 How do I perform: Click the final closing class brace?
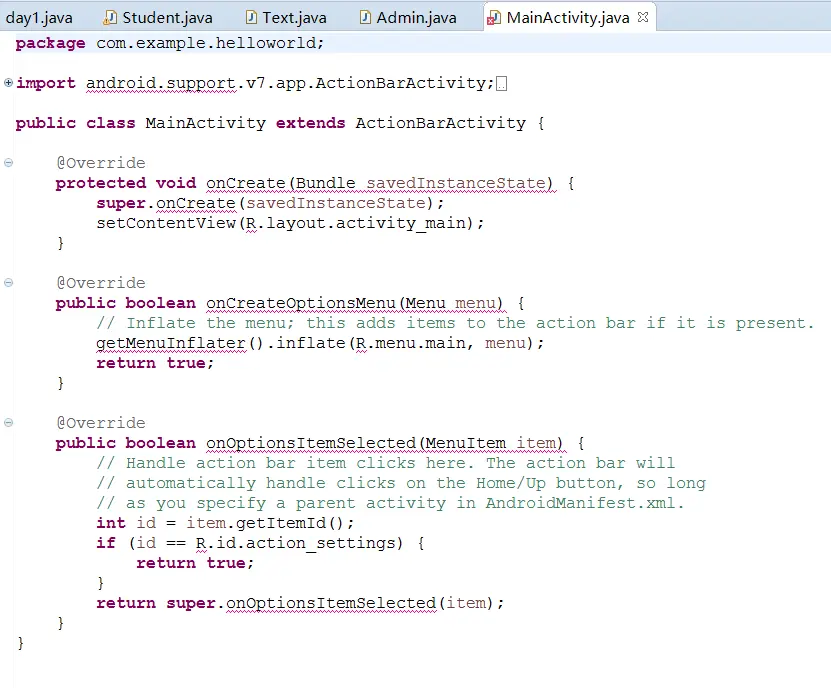[21, 643]
